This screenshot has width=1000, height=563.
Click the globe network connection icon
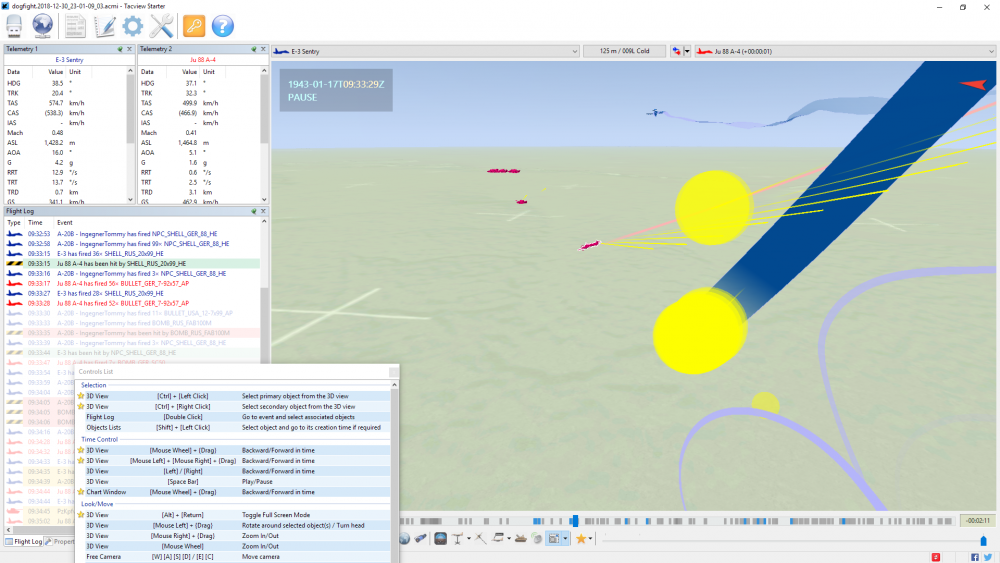(42, 26)
